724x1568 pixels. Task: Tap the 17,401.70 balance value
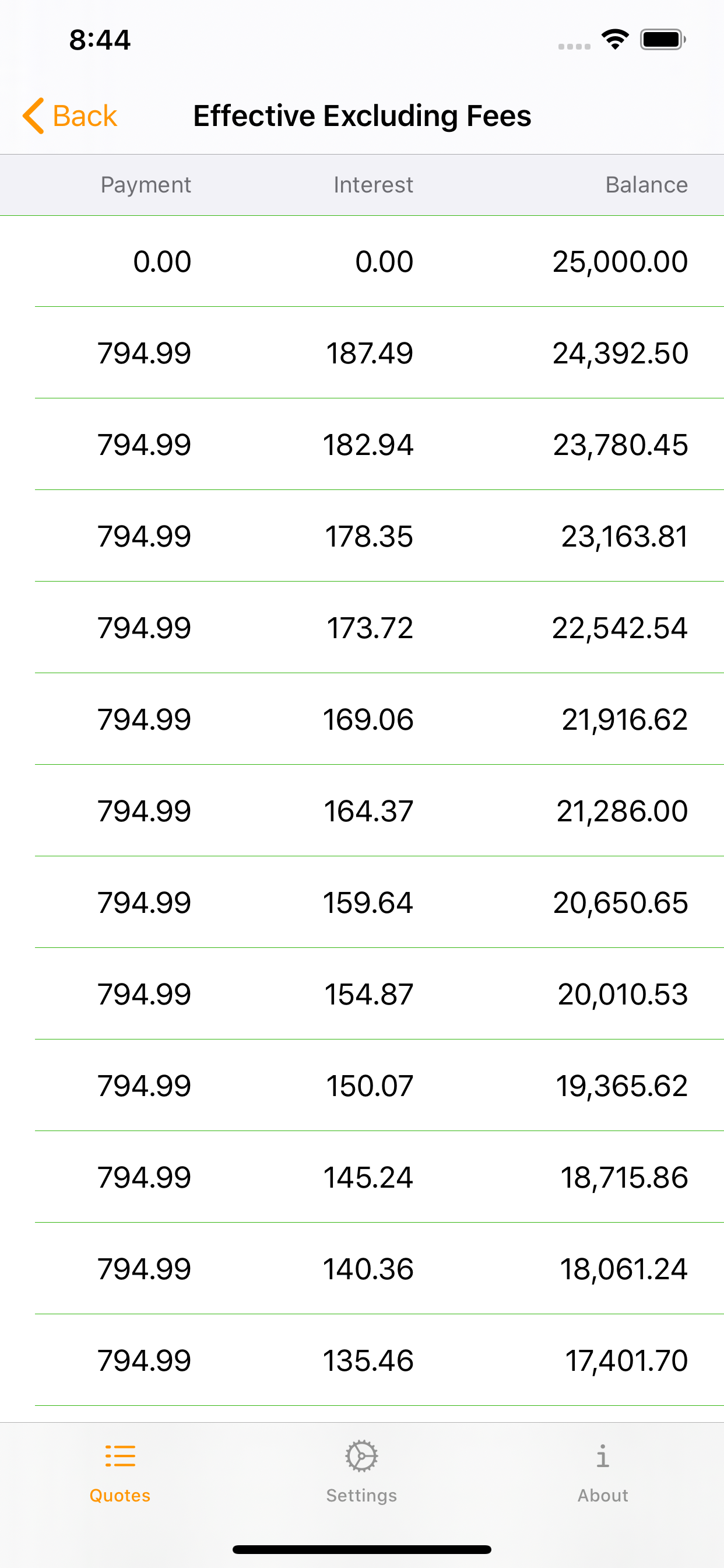(x=626, y=1360)
